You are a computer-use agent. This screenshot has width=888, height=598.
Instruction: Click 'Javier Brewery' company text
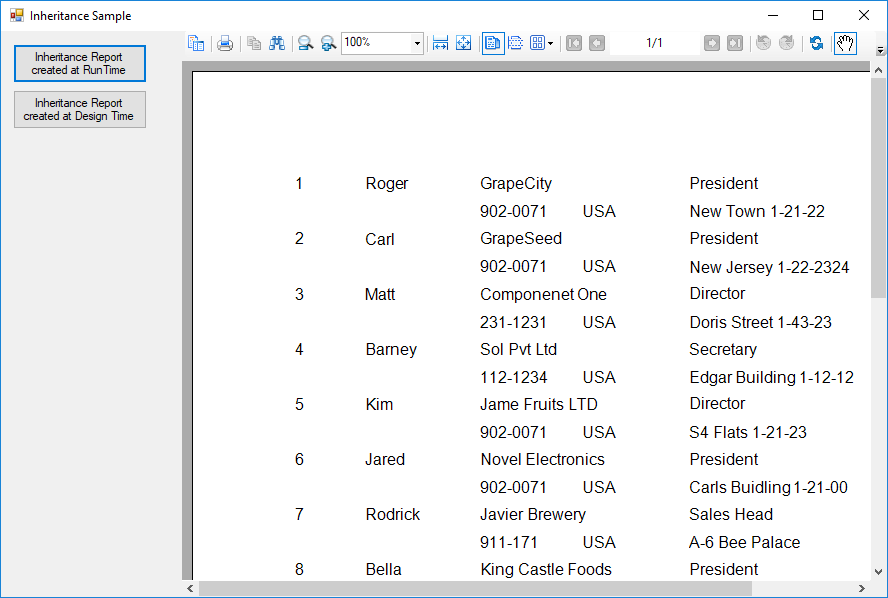[x=533, y=514]
